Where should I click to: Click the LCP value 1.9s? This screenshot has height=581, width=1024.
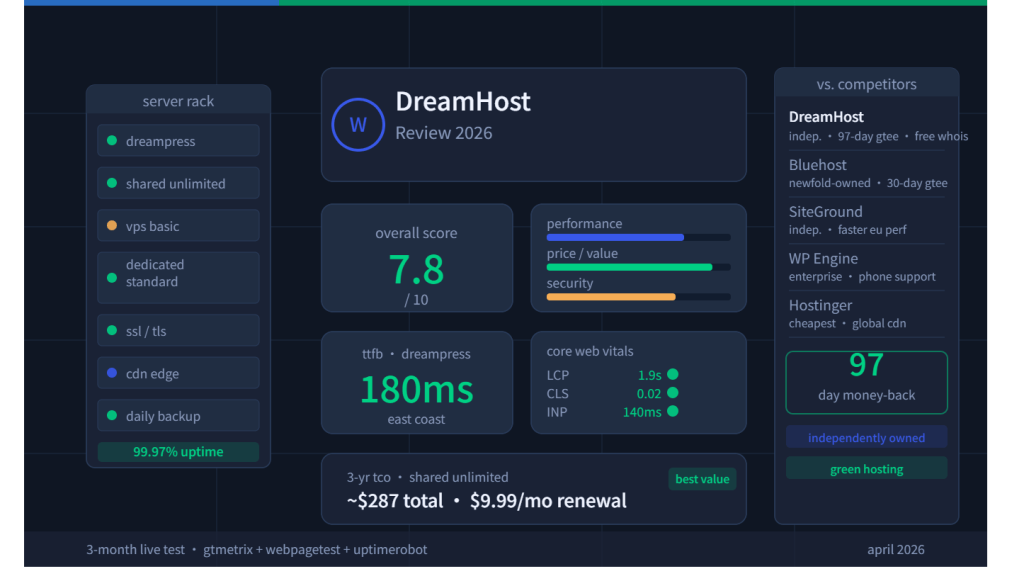[x=649, y=375]
